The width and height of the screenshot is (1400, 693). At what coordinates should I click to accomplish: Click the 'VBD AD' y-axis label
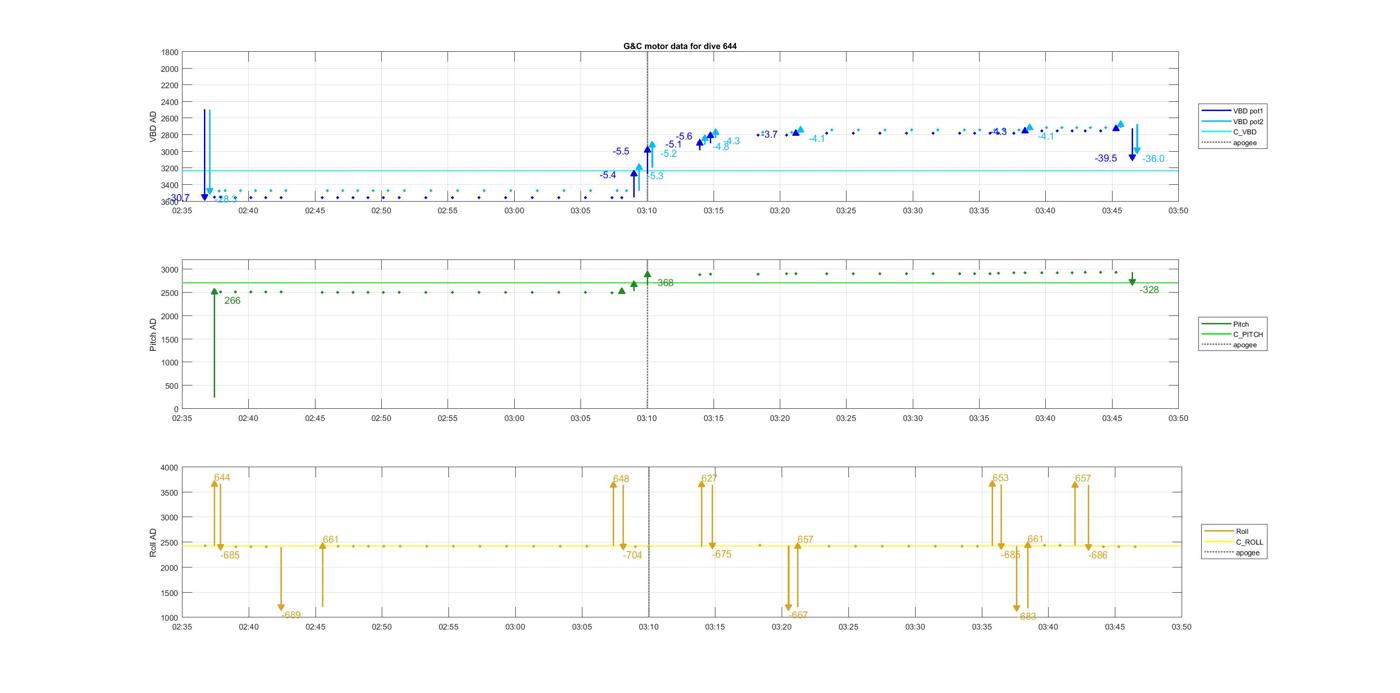pos(153,127)
